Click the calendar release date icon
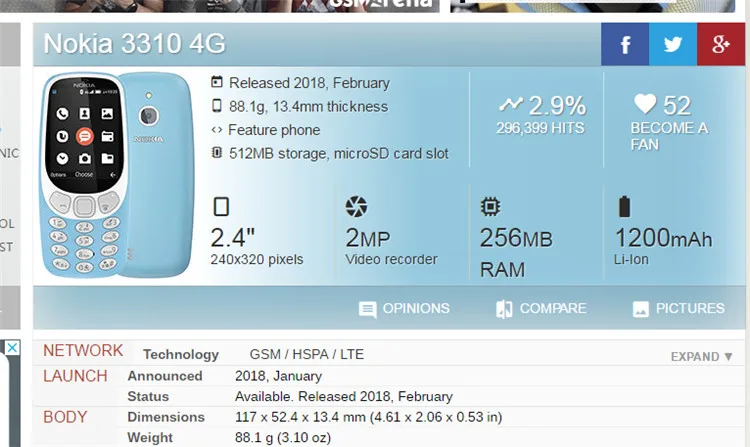 tap(217, 82)
